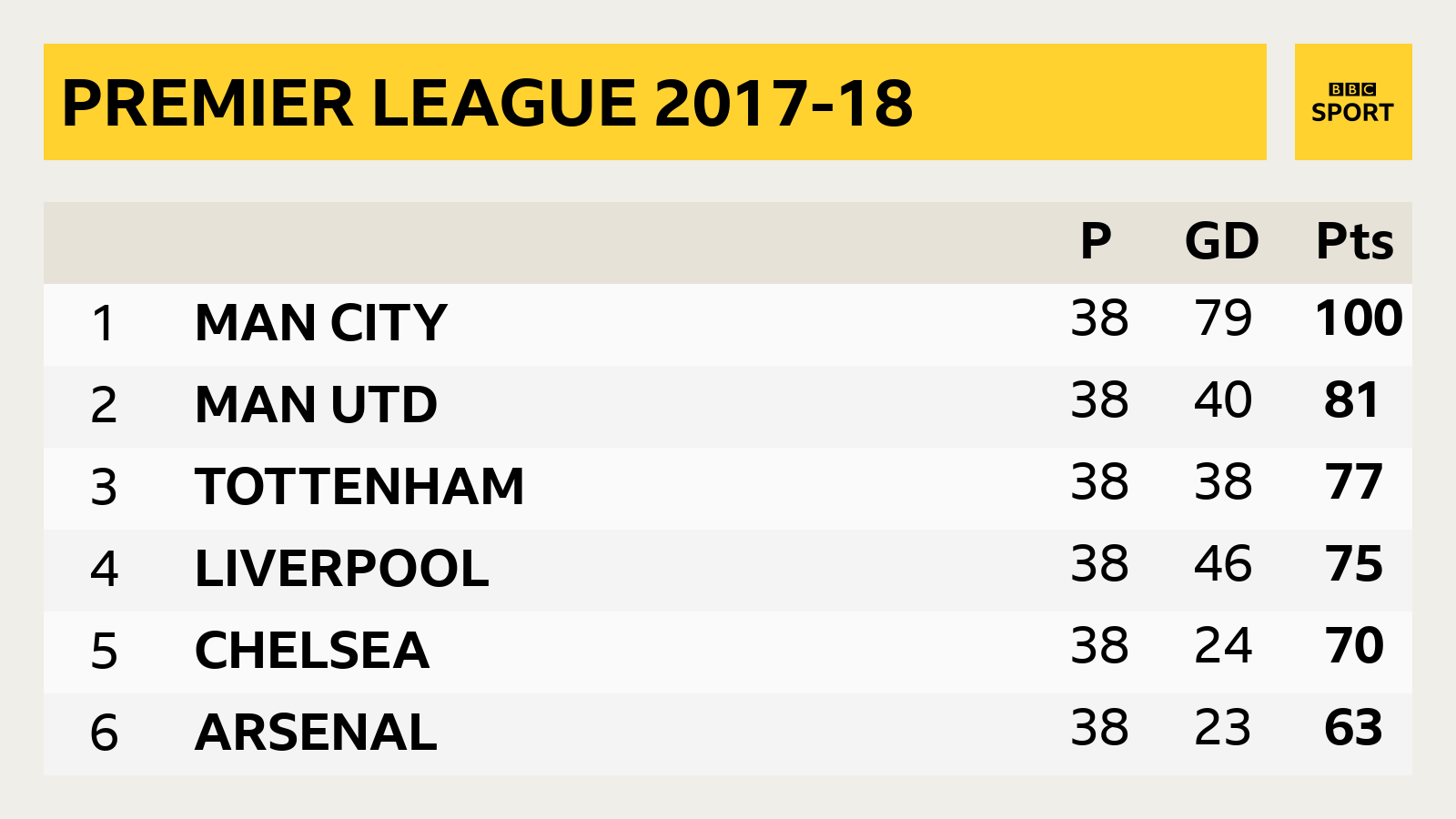Click Man City's 100 points value
This screenshot has height=819, width=1456.
(x=1359, y=318)
